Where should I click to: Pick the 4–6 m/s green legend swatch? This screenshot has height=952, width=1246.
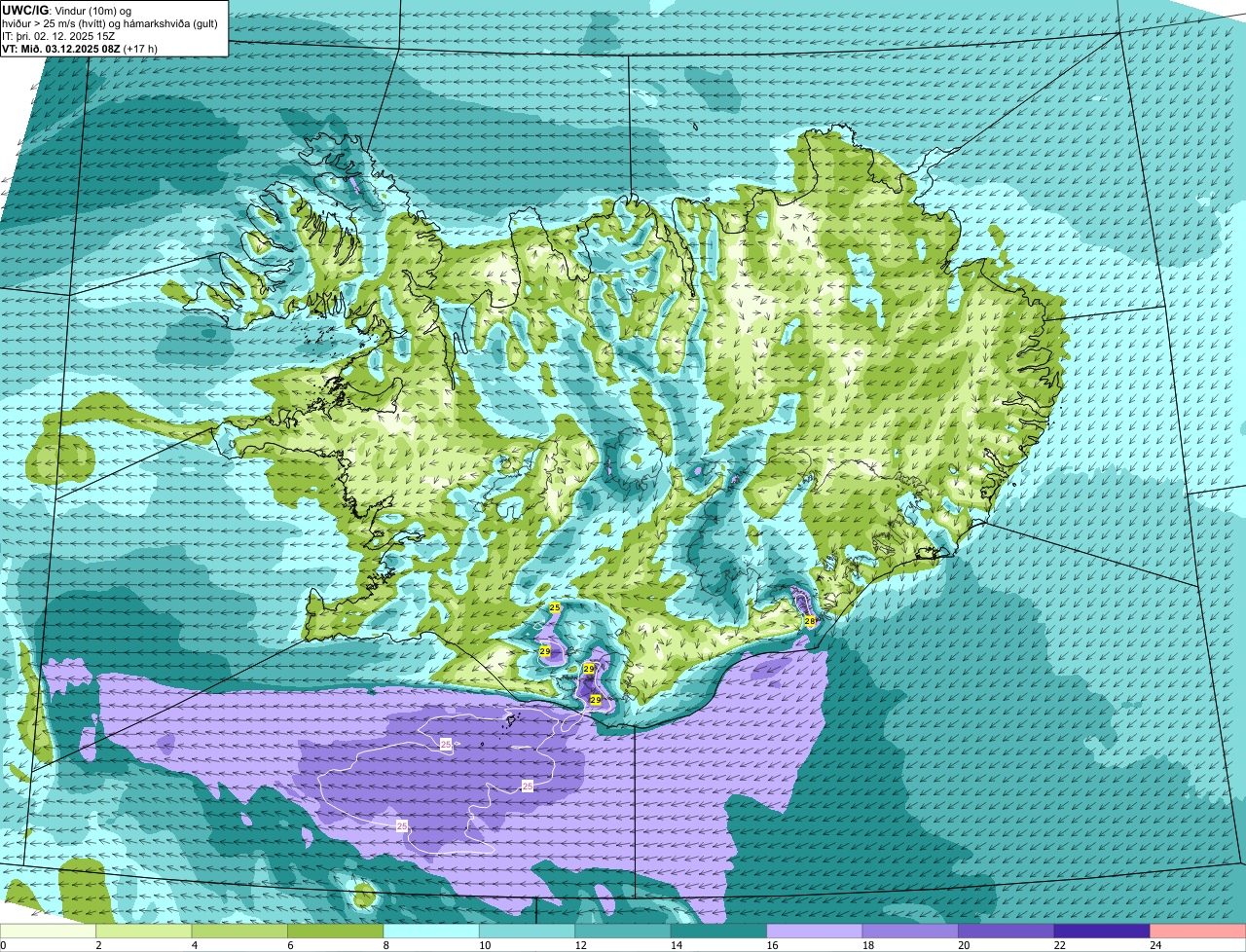(239, 932)
